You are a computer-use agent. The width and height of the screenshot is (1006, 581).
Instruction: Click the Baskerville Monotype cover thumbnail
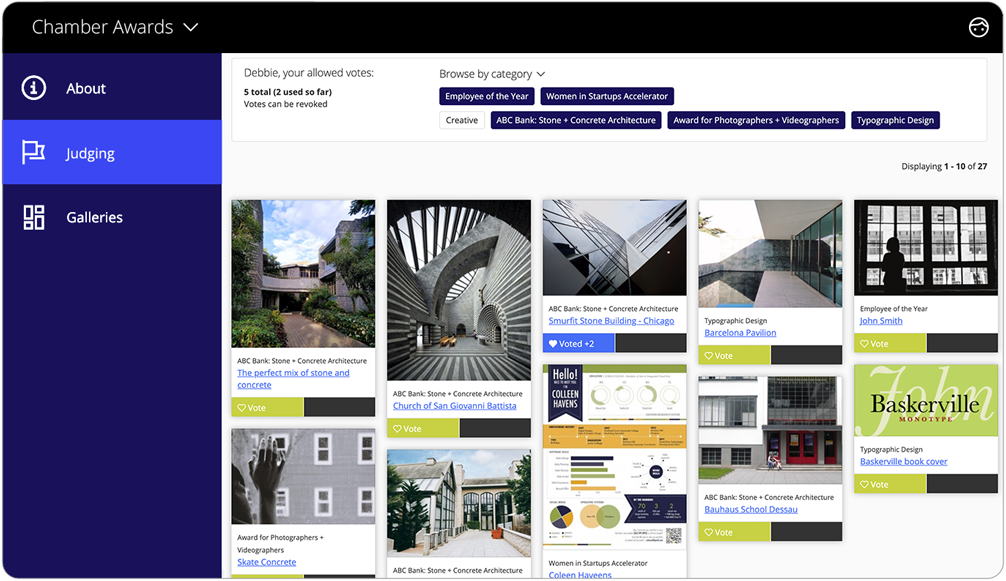coord(925,400)
